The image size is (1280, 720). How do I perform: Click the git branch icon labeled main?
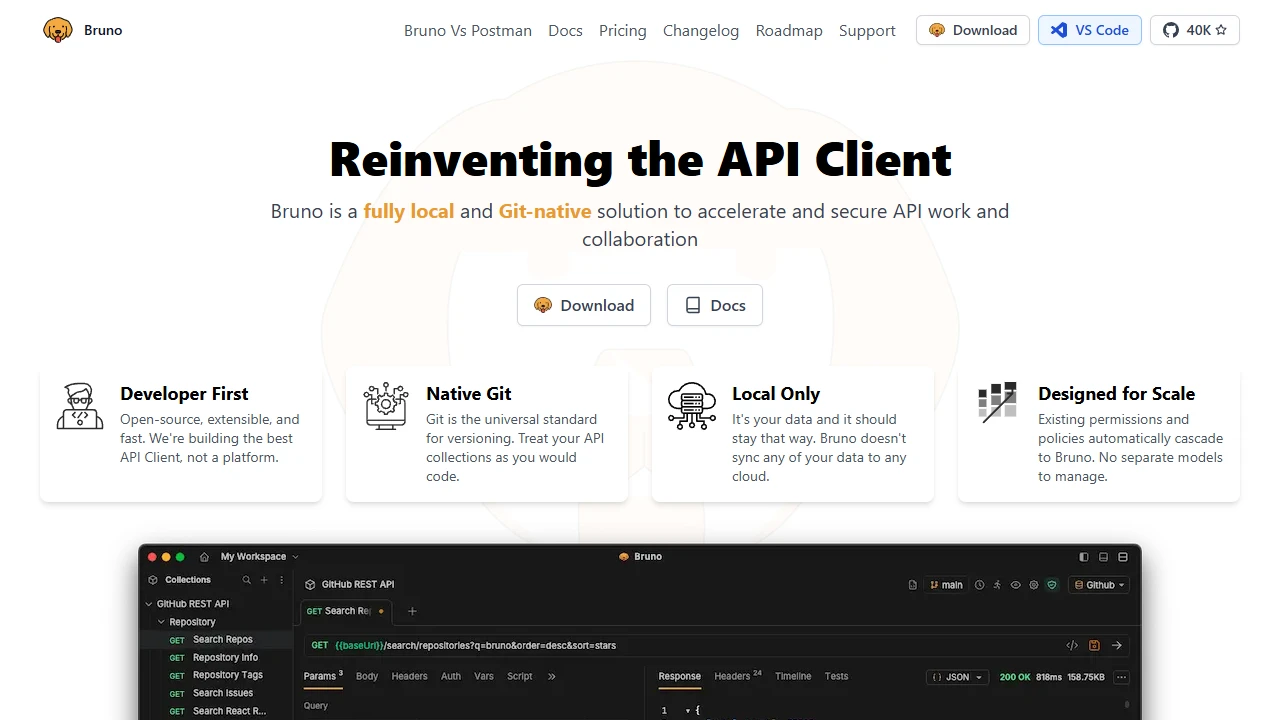(x=946, y=584)
